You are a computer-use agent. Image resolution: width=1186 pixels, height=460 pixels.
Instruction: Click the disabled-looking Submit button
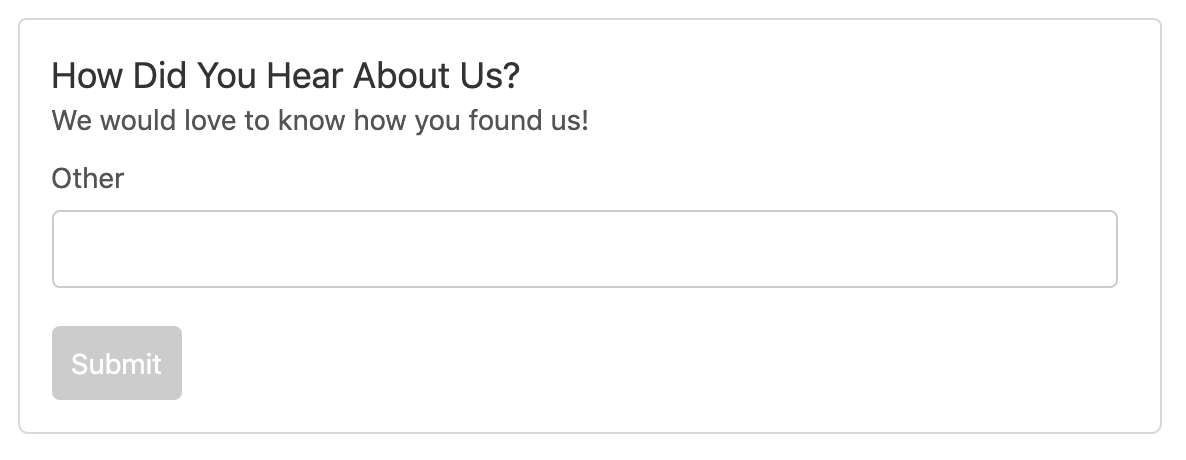(x=116, y=363)
